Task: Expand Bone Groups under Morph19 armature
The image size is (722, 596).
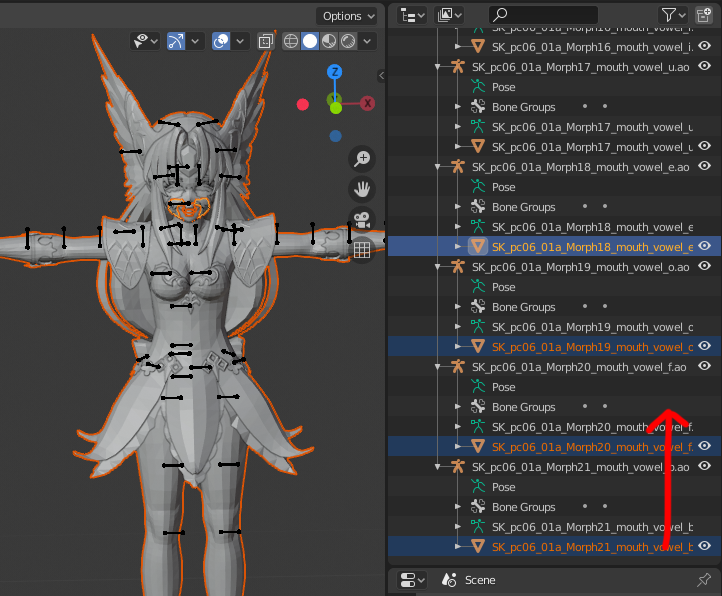Action: 458,307
